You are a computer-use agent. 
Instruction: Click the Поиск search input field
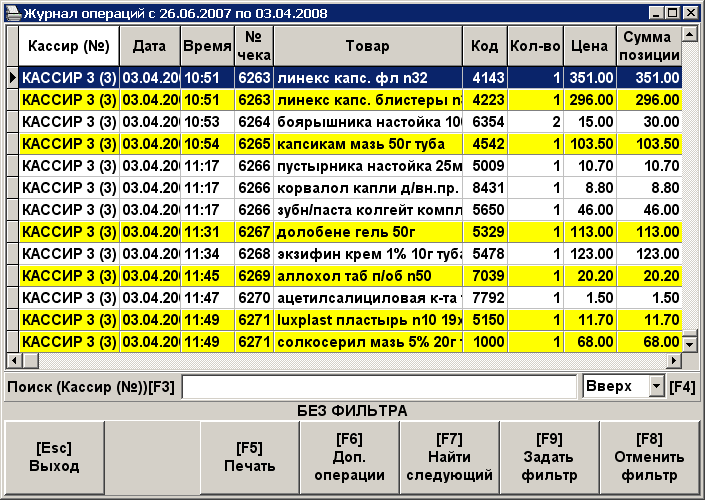[x=380, y=386]
